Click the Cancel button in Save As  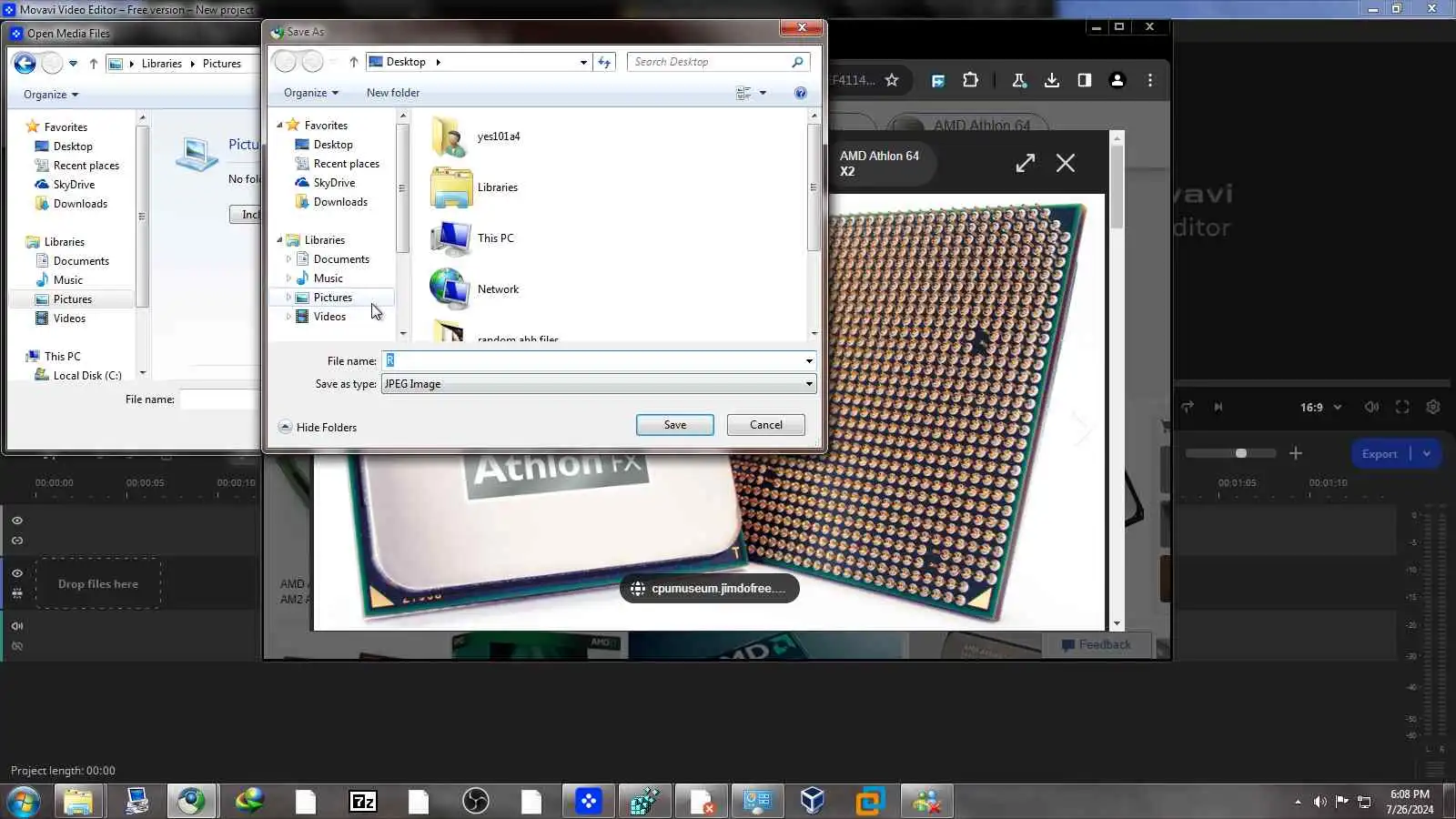click(766, 425)
